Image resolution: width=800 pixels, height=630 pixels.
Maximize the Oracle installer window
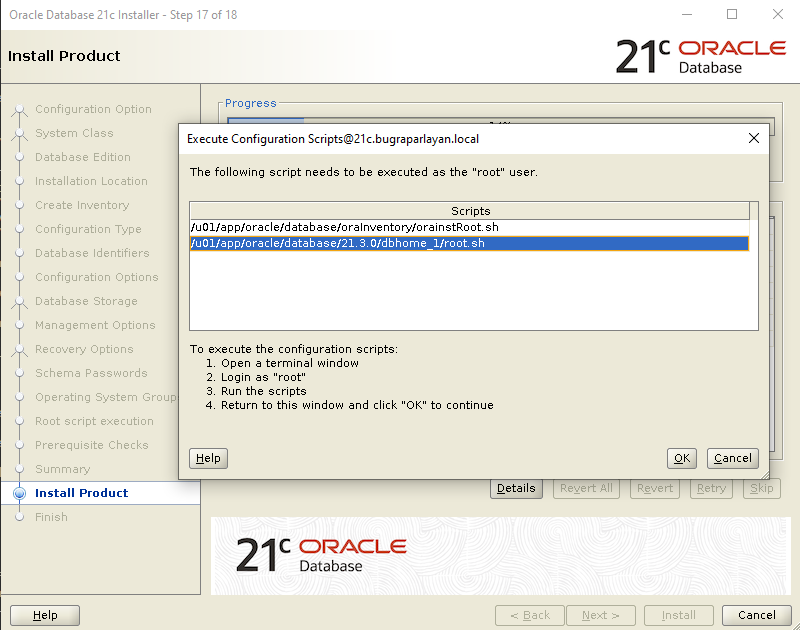(732, 14)
